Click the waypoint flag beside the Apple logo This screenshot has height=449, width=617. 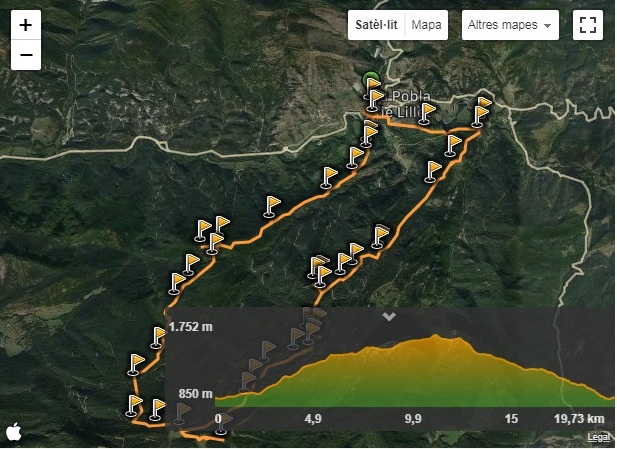click(x=134, y=405)
